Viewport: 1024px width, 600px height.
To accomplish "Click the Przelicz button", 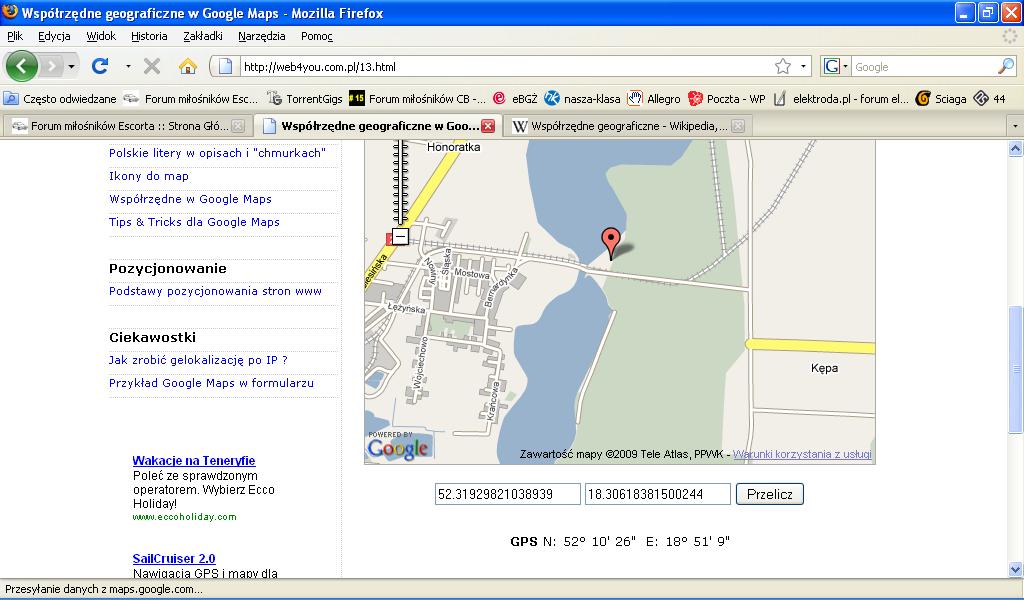I will point(769,494).
